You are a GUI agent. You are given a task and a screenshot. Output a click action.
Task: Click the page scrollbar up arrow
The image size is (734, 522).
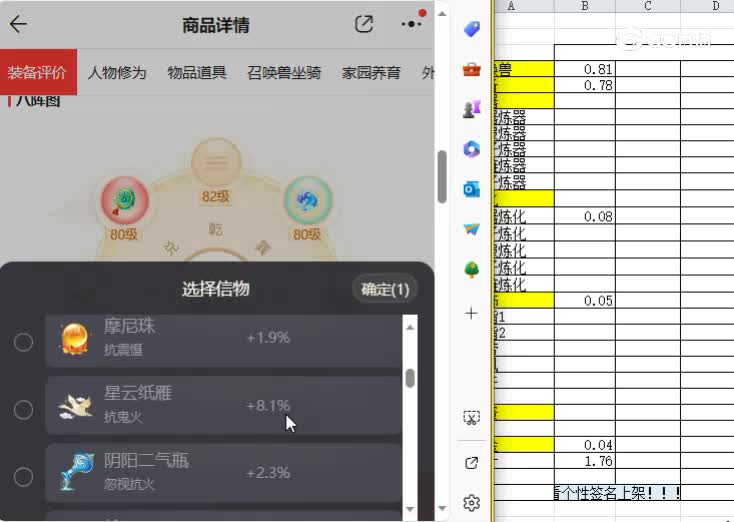tap(442, 14)
